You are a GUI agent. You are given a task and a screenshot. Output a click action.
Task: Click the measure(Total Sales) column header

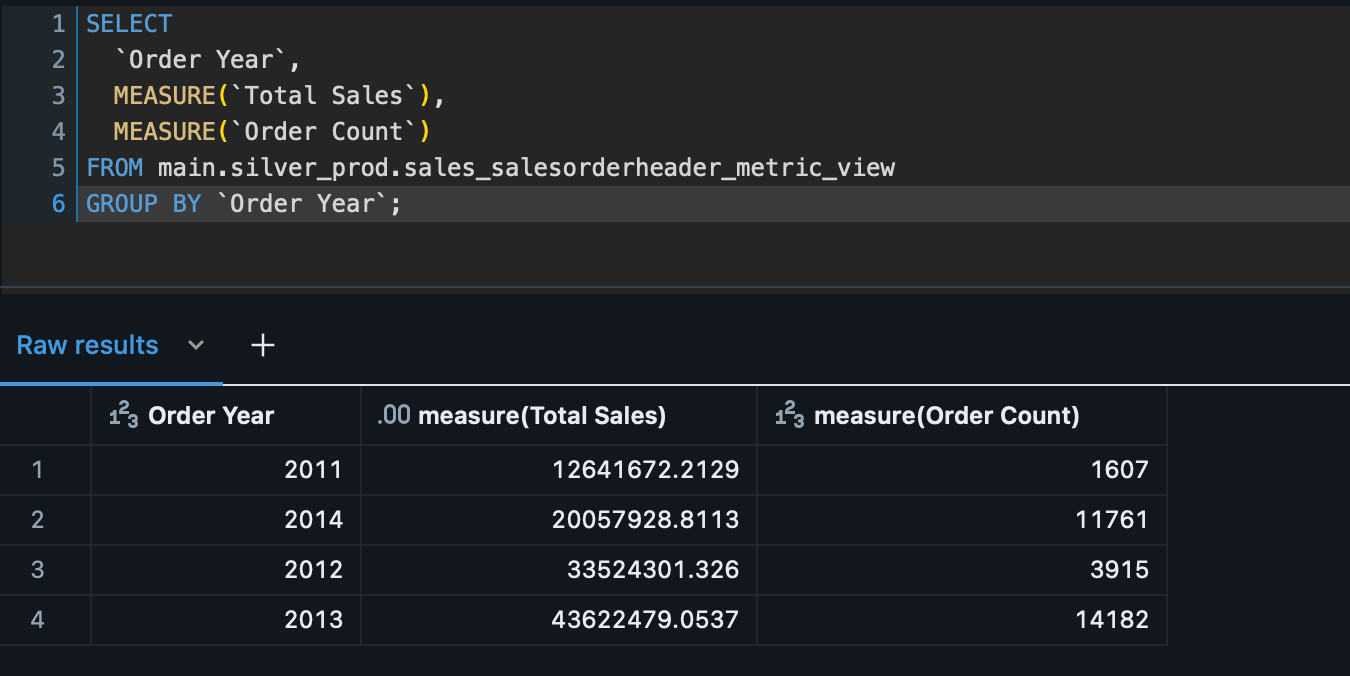coord(541,417)
